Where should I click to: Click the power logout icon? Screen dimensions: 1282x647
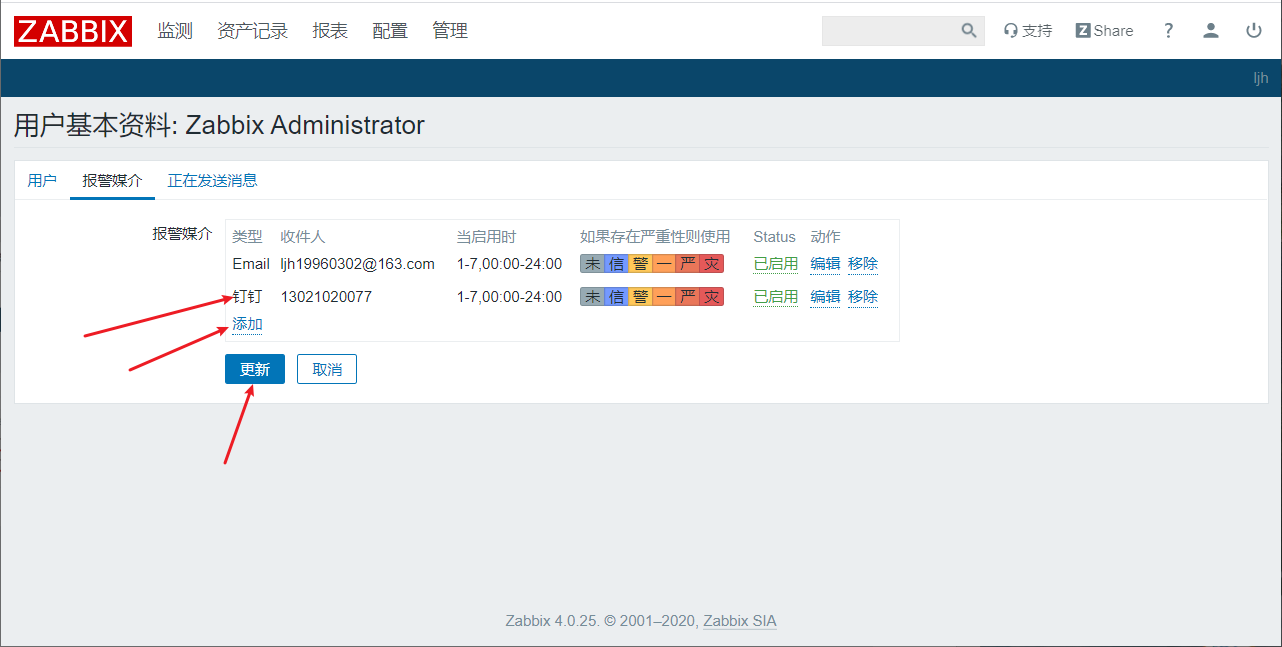[1254, 31]
